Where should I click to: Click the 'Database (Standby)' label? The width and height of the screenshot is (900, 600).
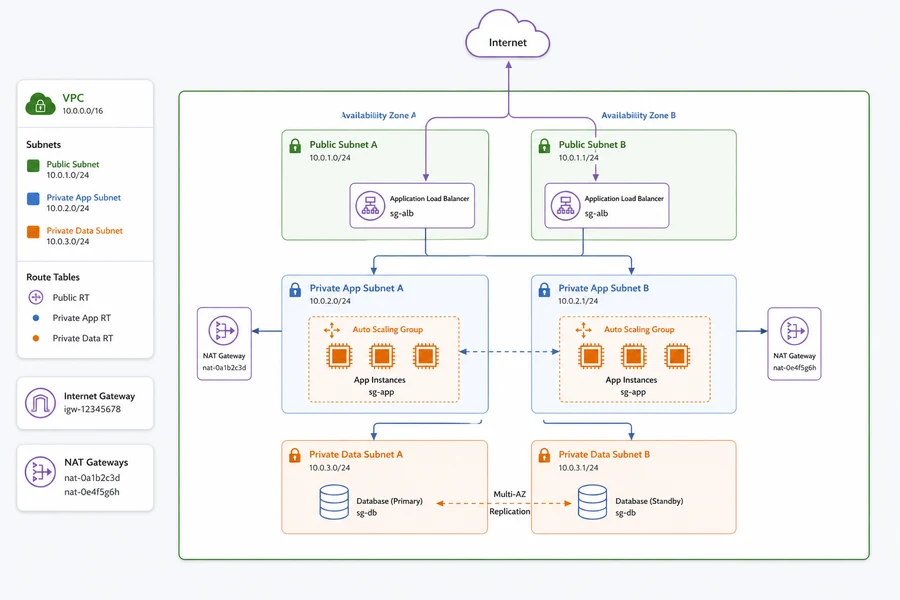point(649,501)
